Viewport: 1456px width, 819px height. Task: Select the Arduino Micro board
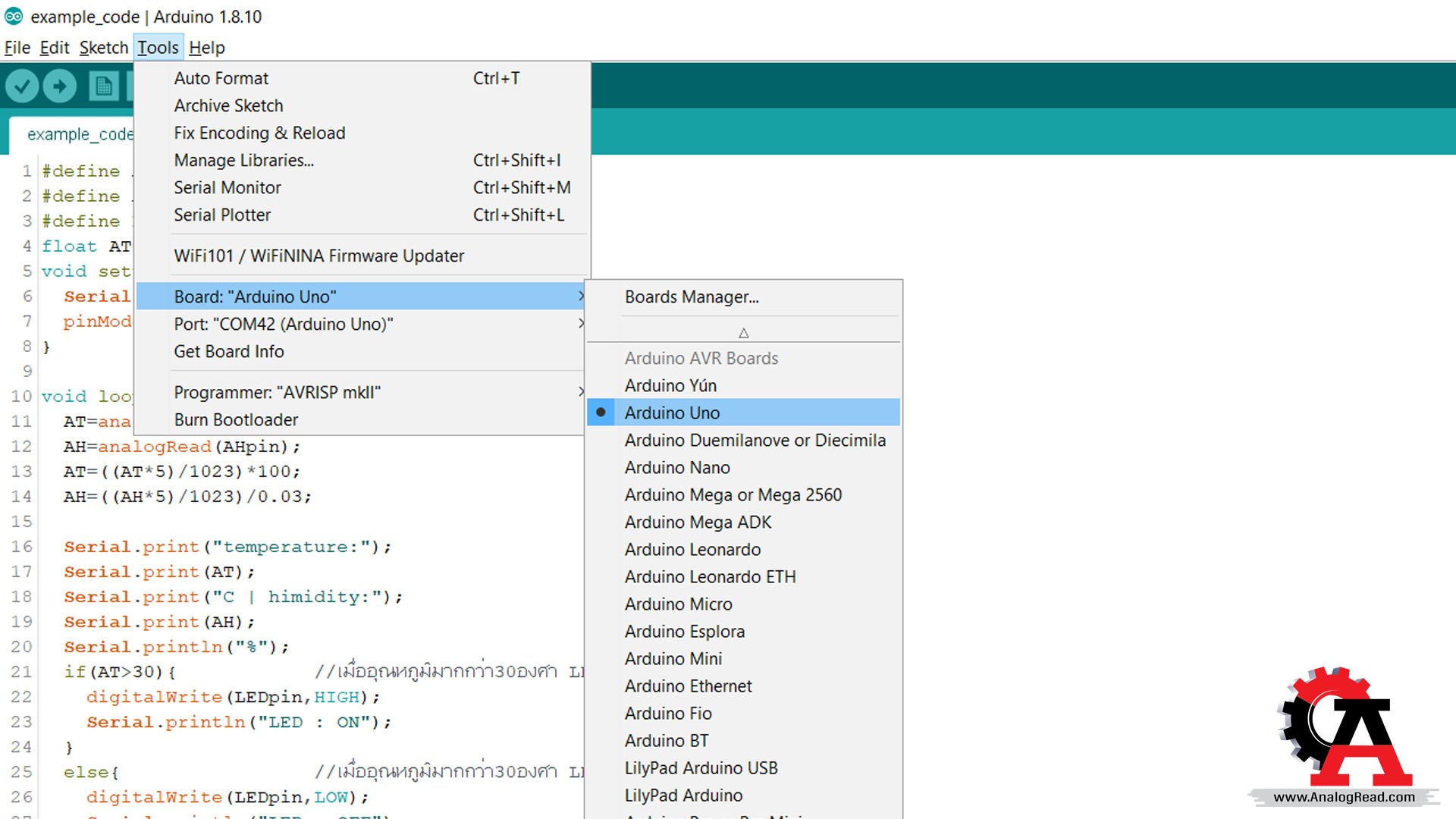[743, 604]
